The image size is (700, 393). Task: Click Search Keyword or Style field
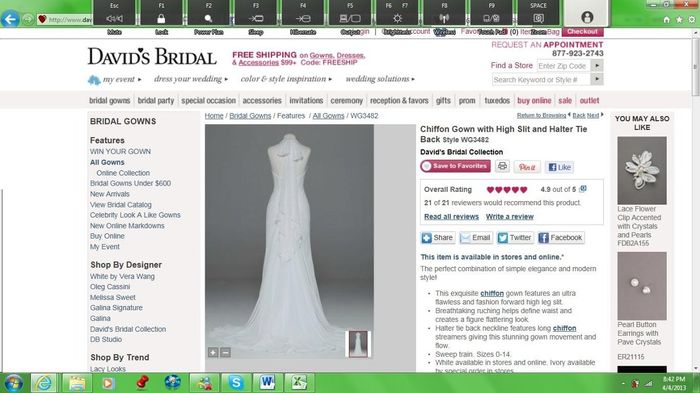541,79
